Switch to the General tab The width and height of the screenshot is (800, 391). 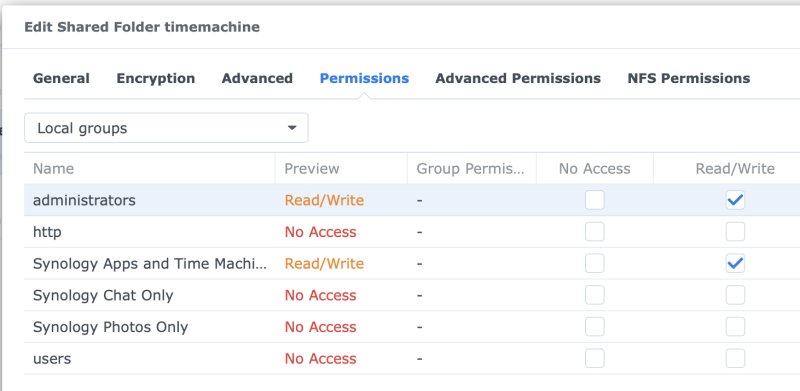(x=61, y=79)
